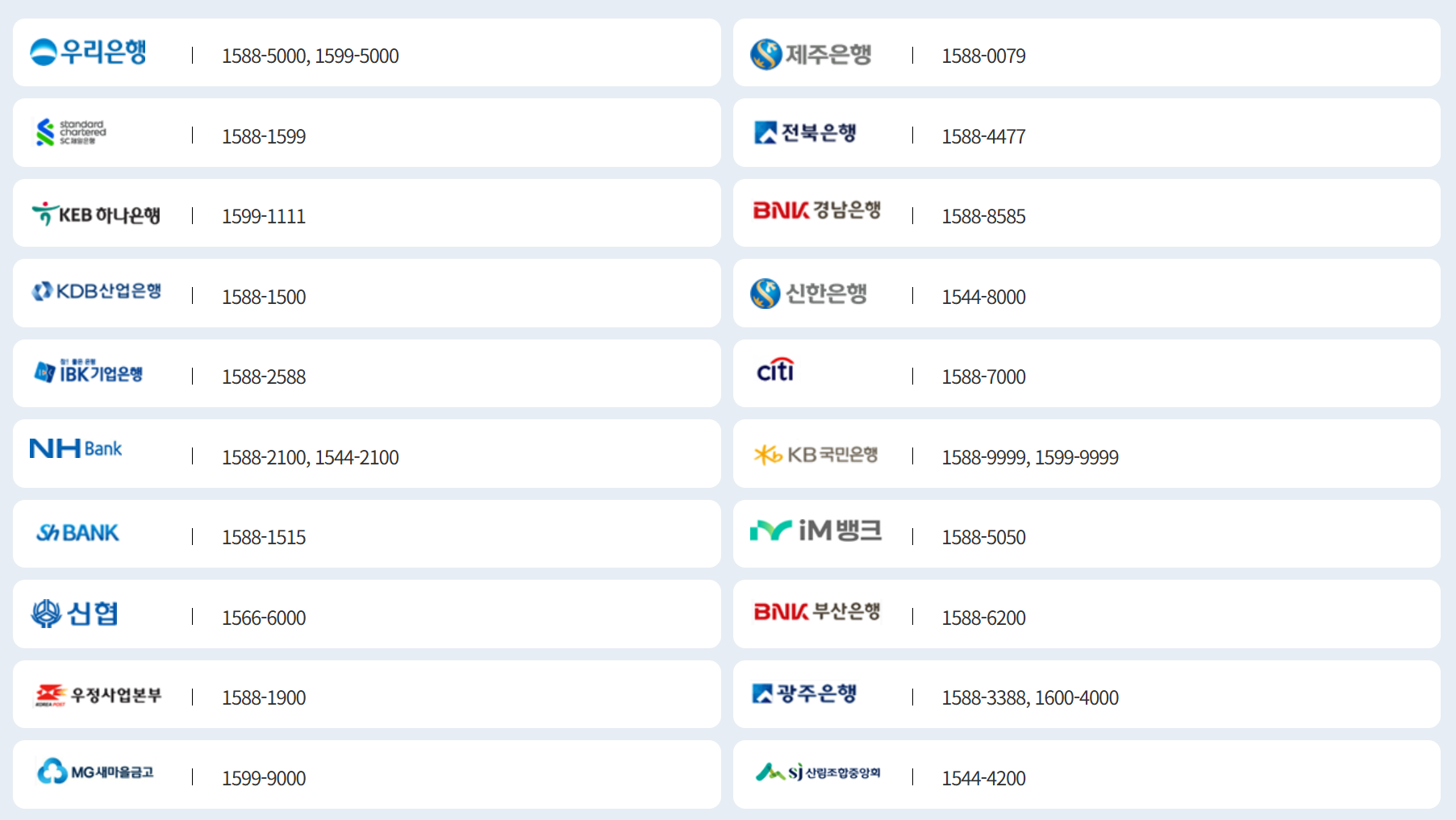Click the phone number 1599-1111
This screenshot has height=820, width=1456.
(264, 216)
